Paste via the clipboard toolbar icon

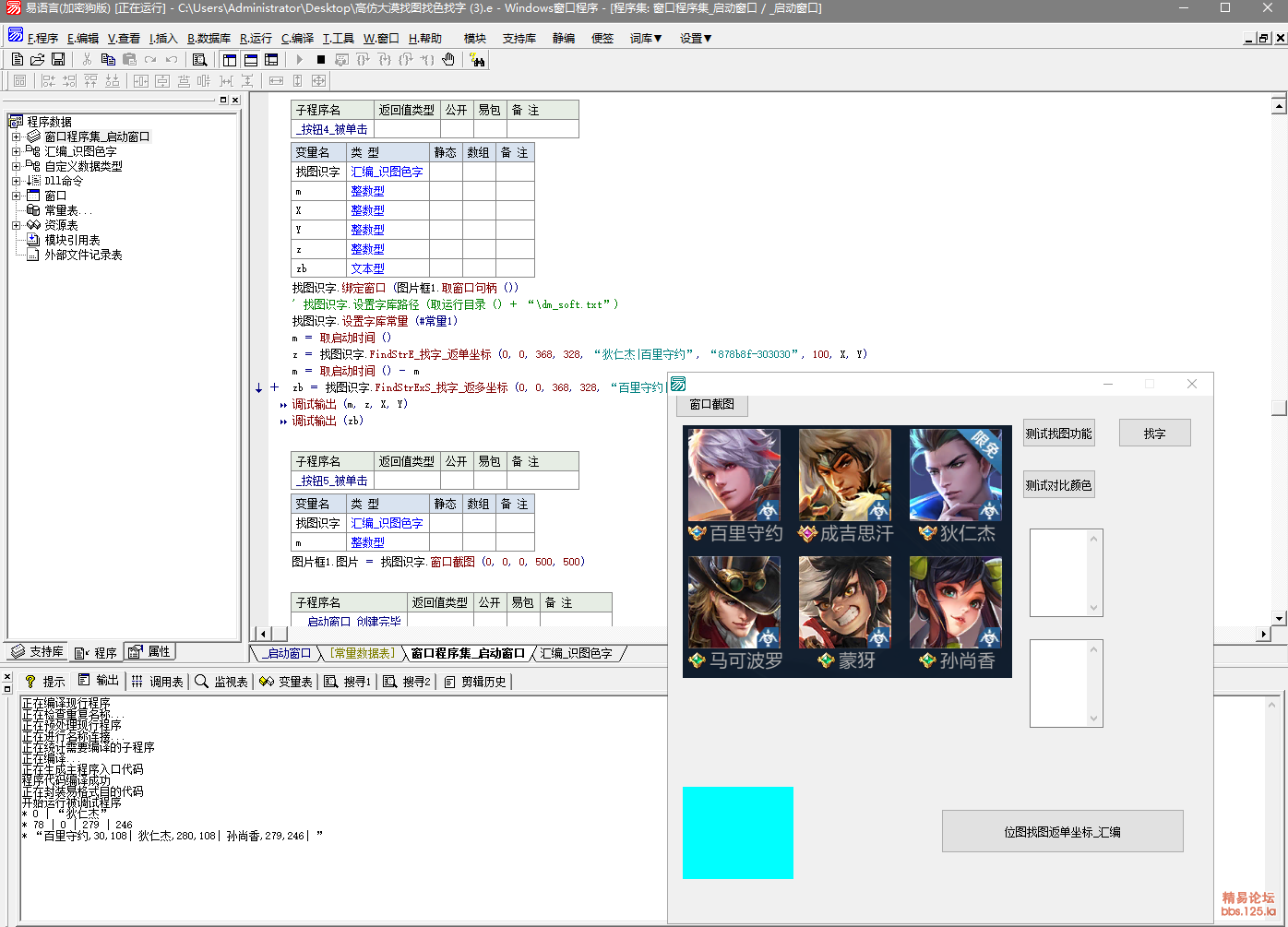click(129, 59)
